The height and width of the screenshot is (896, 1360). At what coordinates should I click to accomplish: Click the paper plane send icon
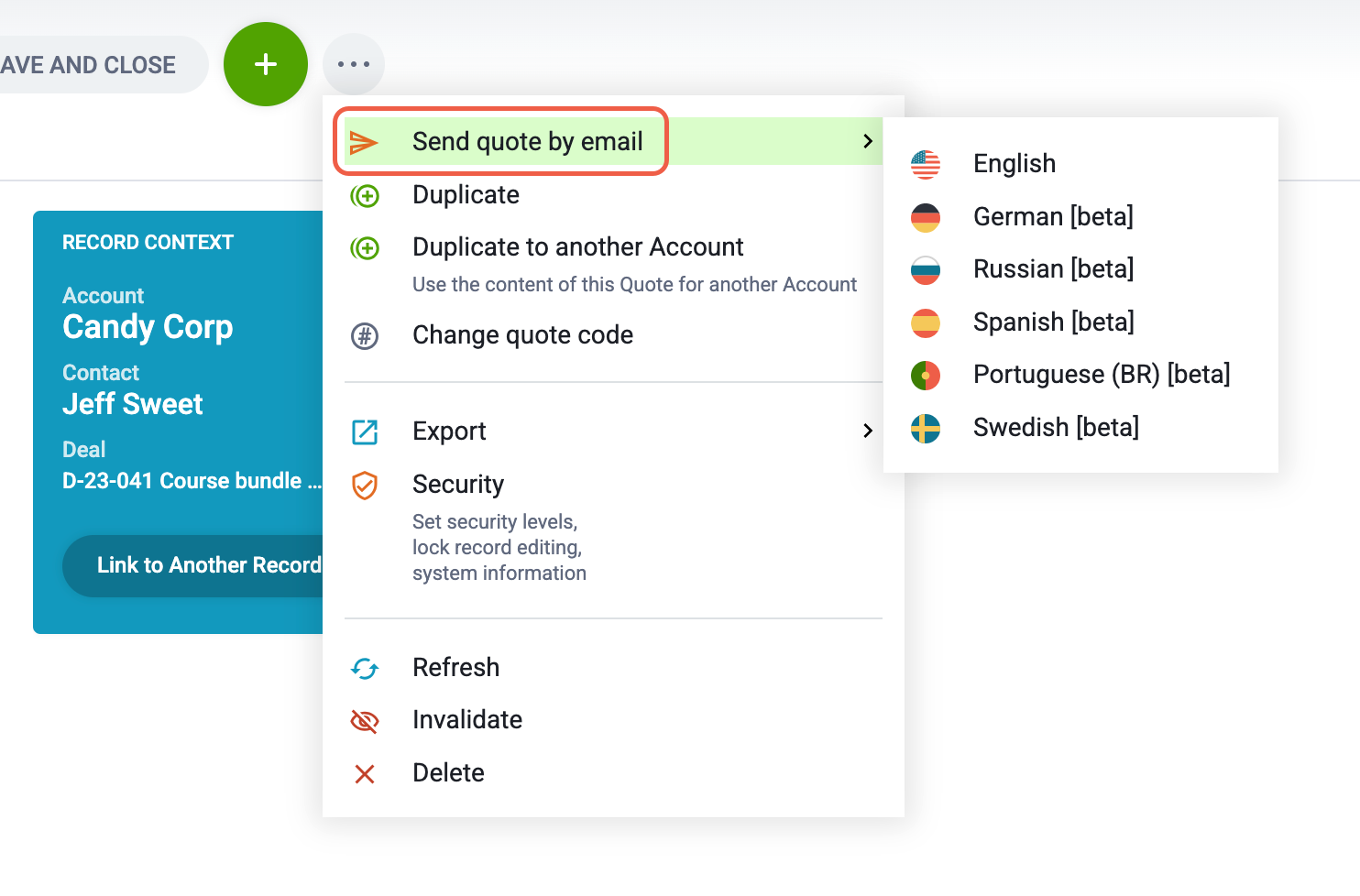click(x=364, y=142)
